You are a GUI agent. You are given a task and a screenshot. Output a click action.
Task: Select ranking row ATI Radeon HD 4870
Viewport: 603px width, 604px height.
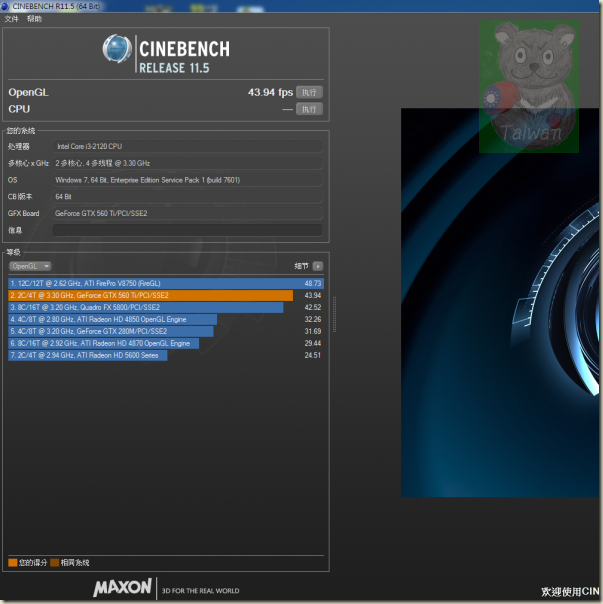166,343
